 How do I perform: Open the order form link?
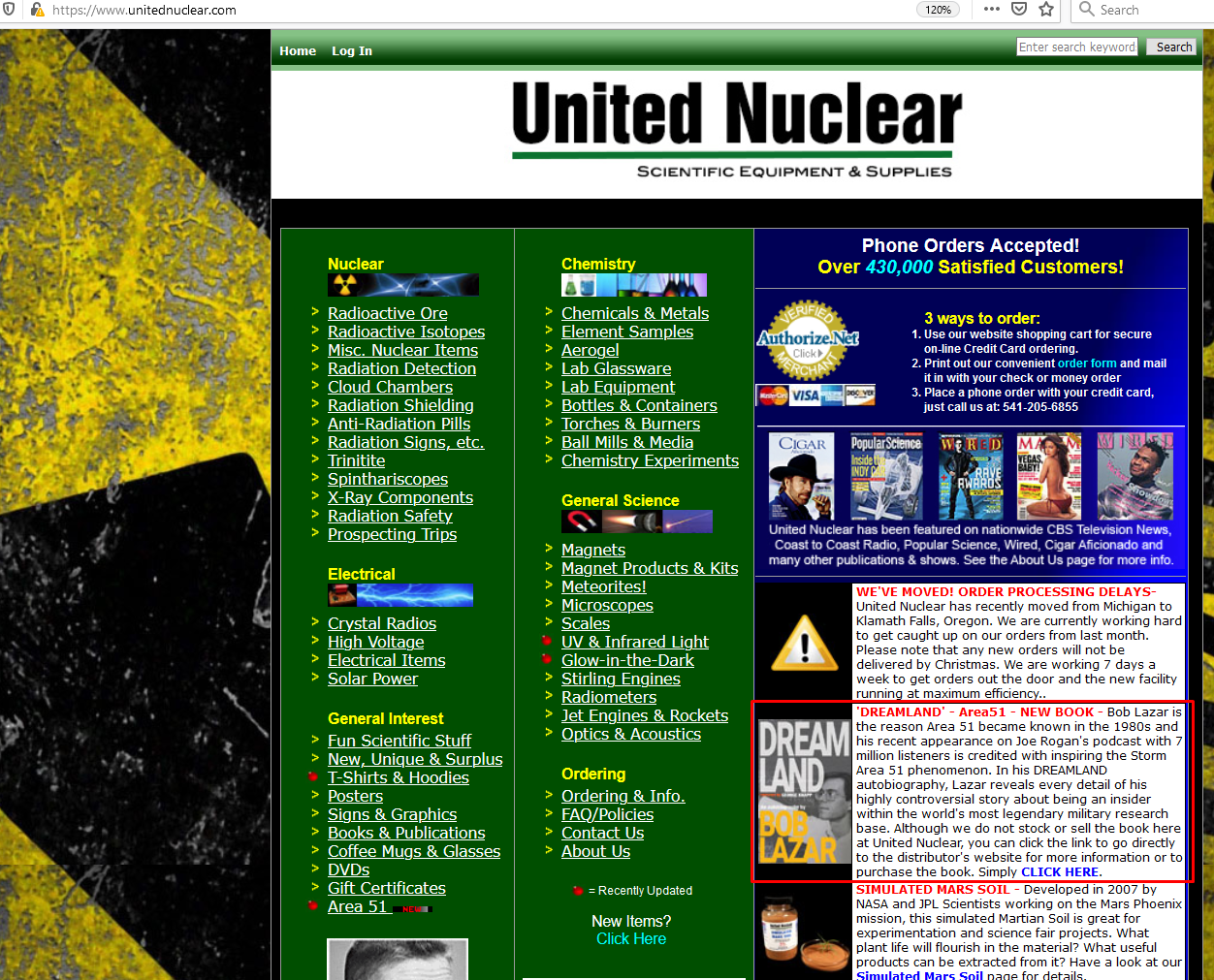(1087, 364)
